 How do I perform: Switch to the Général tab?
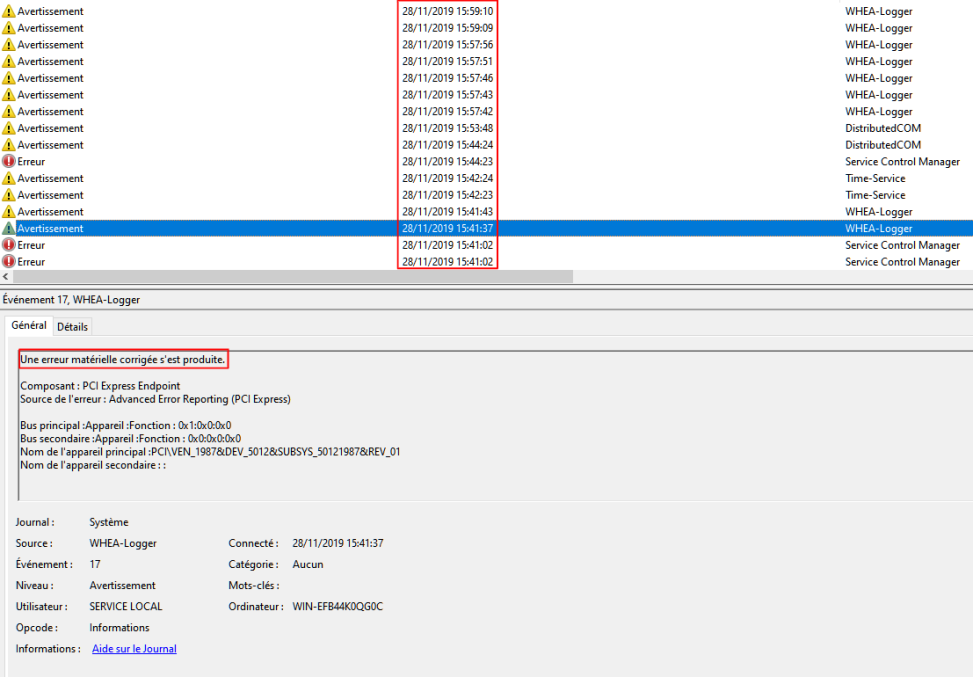click(29, 325)
